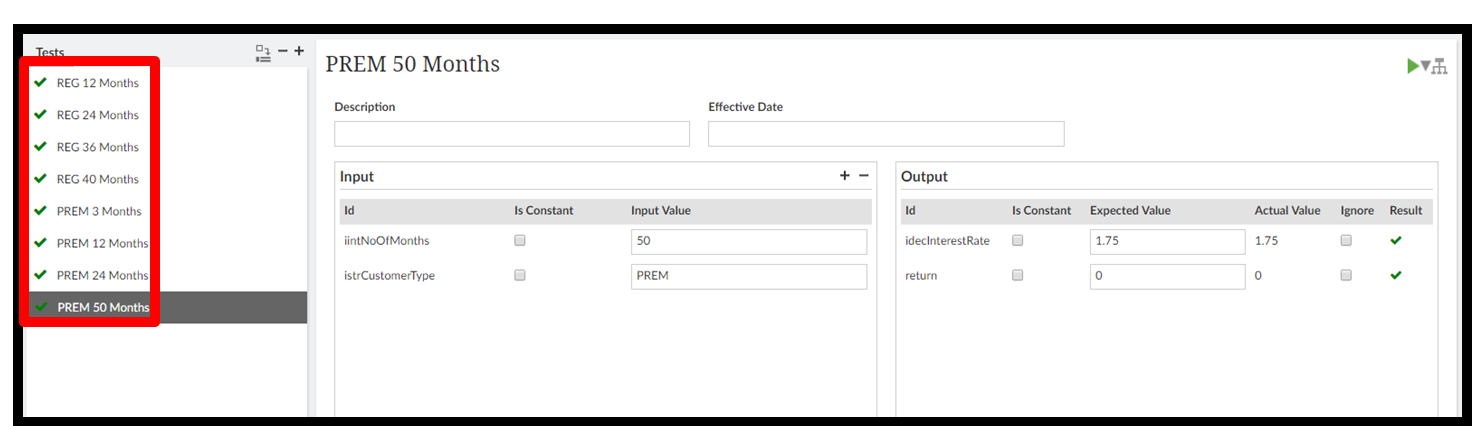Open the PREM 3 Months test

pyautogui.click(x=99, y=211)
